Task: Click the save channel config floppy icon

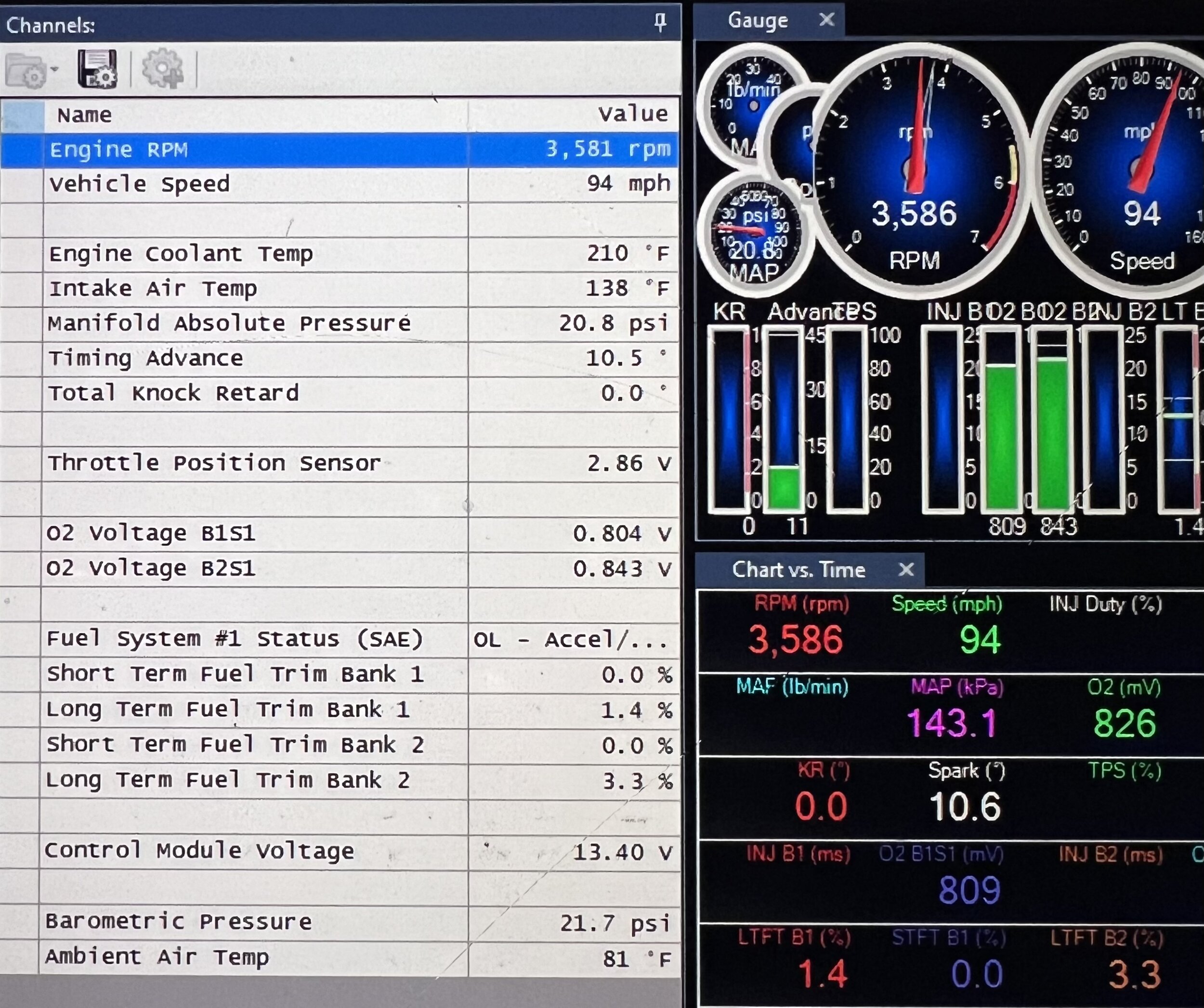Action: (x=97, y=69)
